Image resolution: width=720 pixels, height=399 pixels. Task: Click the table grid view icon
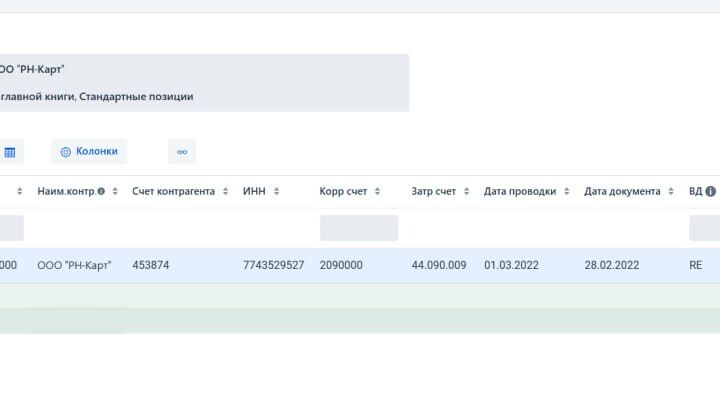[x=10, y=152]
